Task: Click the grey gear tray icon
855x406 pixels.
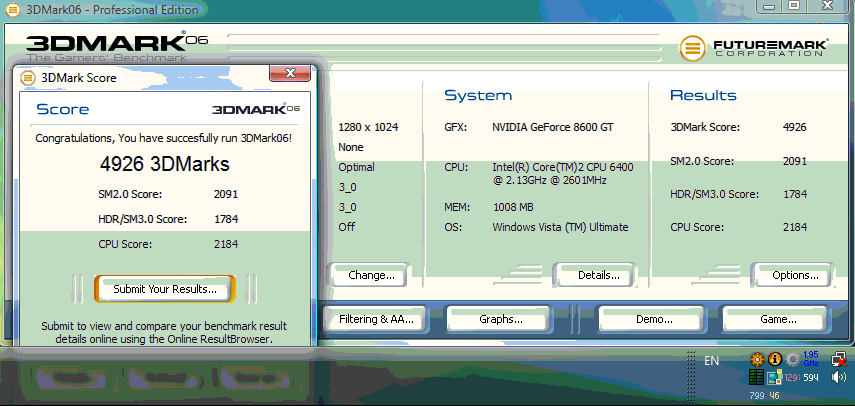Action: pyautogui.click(x=792, y=359)
